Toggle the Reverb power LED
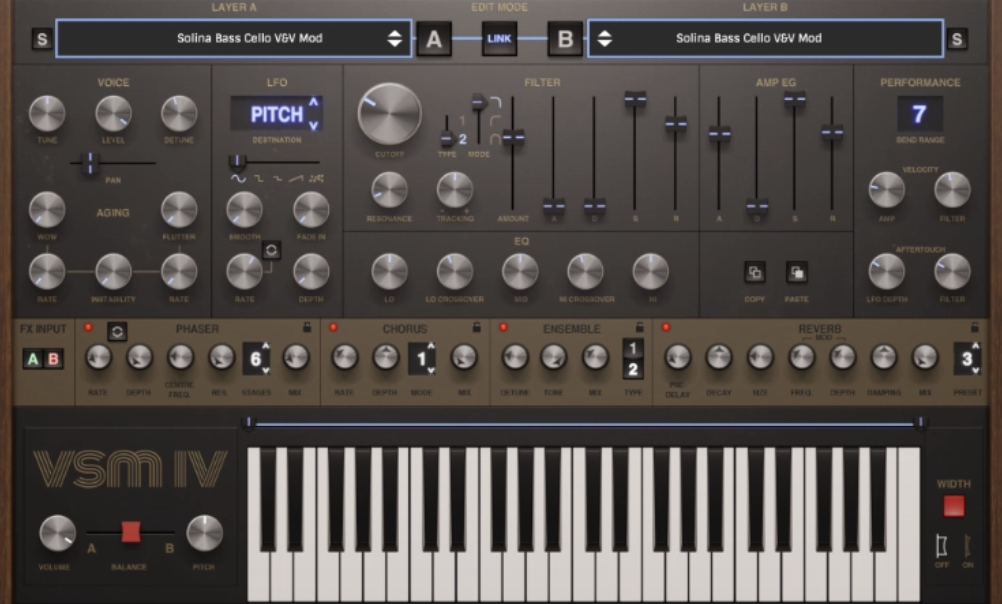 666,328
